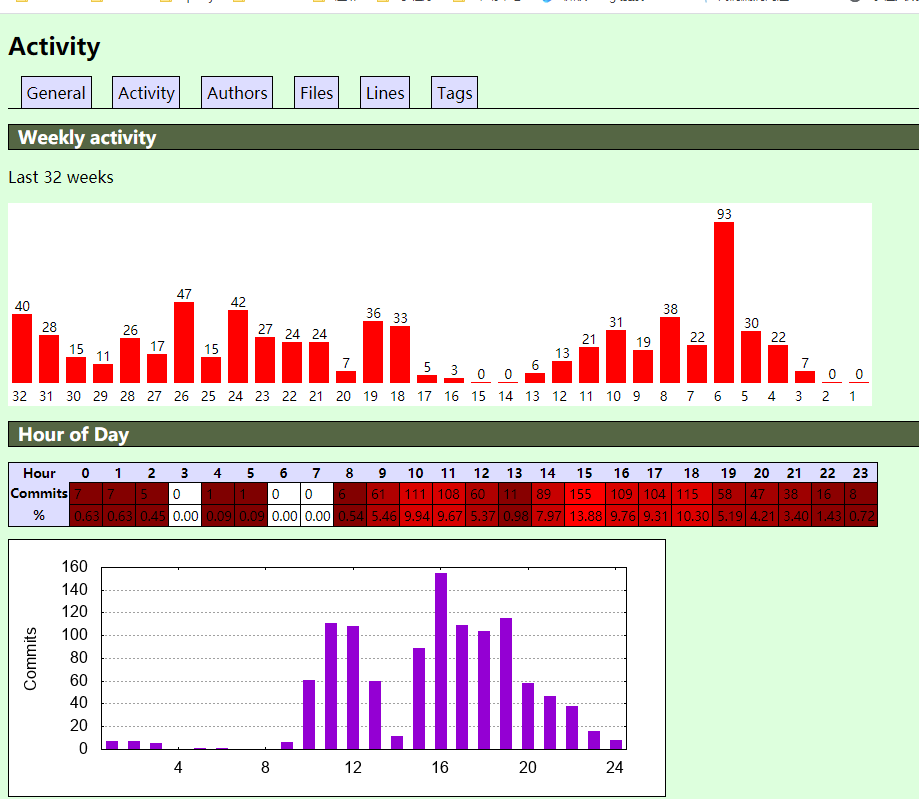The width and height of the screenshot is (919, 799).
Task: Click the purple bar just before the 12 tick
Action: point(331,686)
